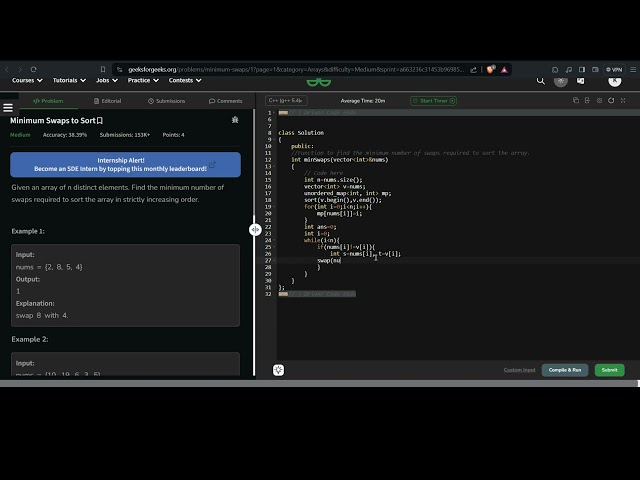The height and width of the screenshot is (480, 640).
Task: Click 'Average Time: 20m' text
Action: (363, 101)
